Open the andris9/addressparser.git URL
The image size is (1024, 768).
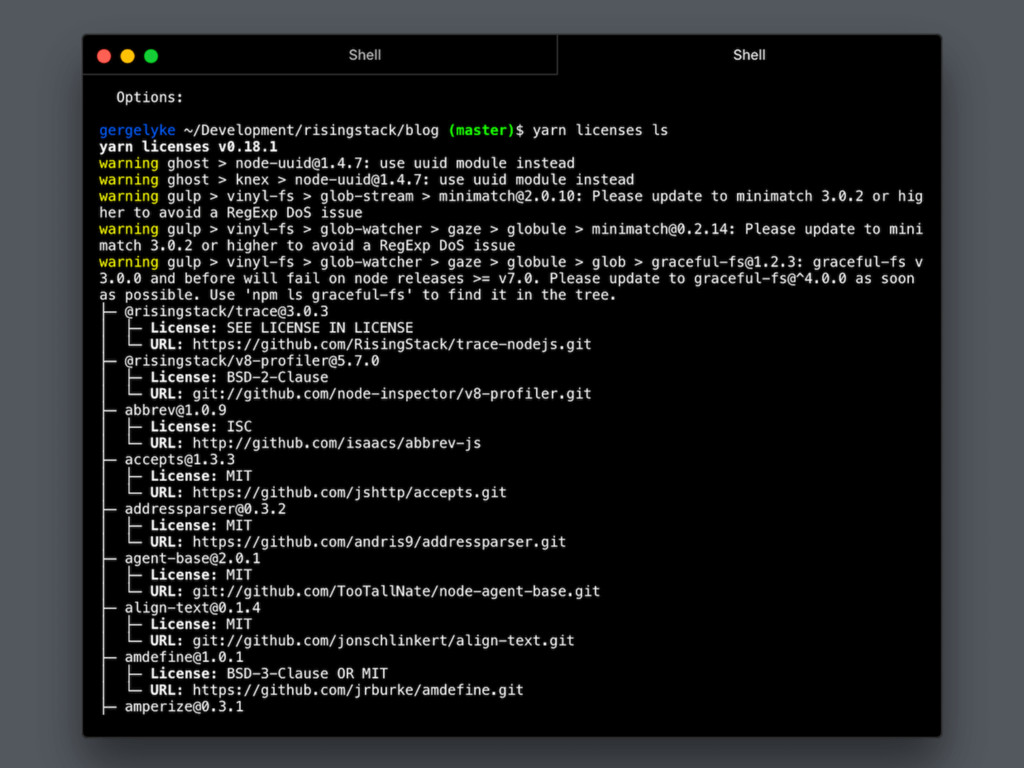[379, 541]
